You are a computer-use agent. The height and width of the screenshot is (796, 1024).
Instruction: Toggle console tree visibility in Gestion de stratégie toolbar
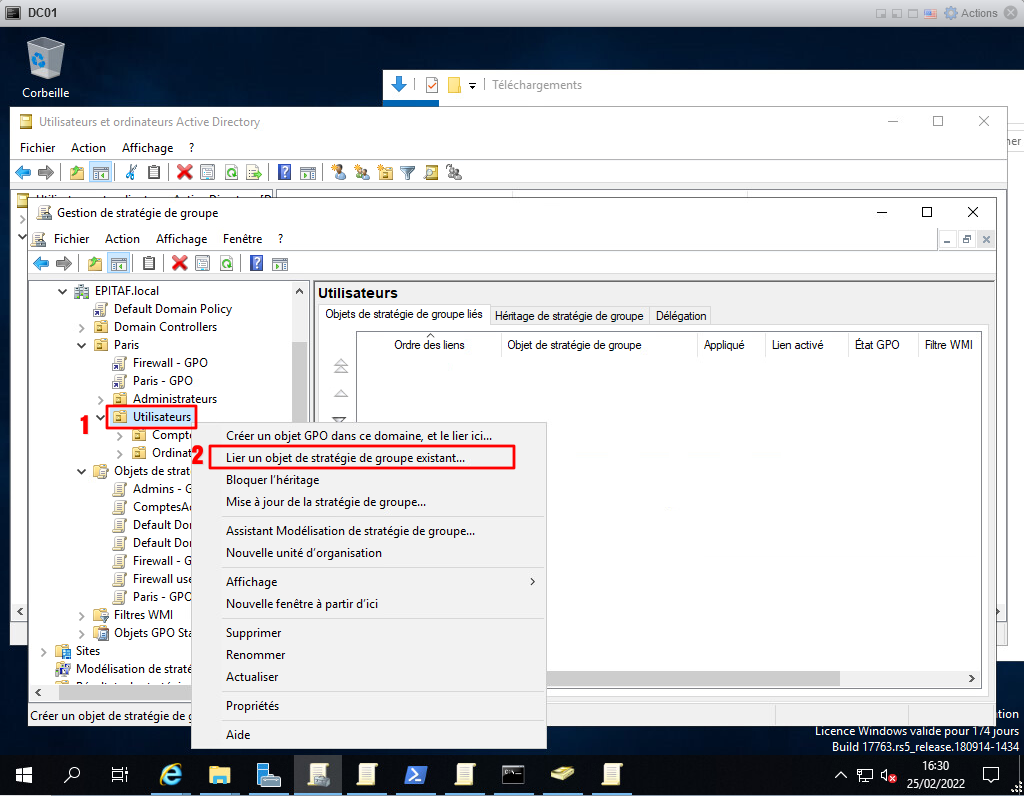pos(118,263)
